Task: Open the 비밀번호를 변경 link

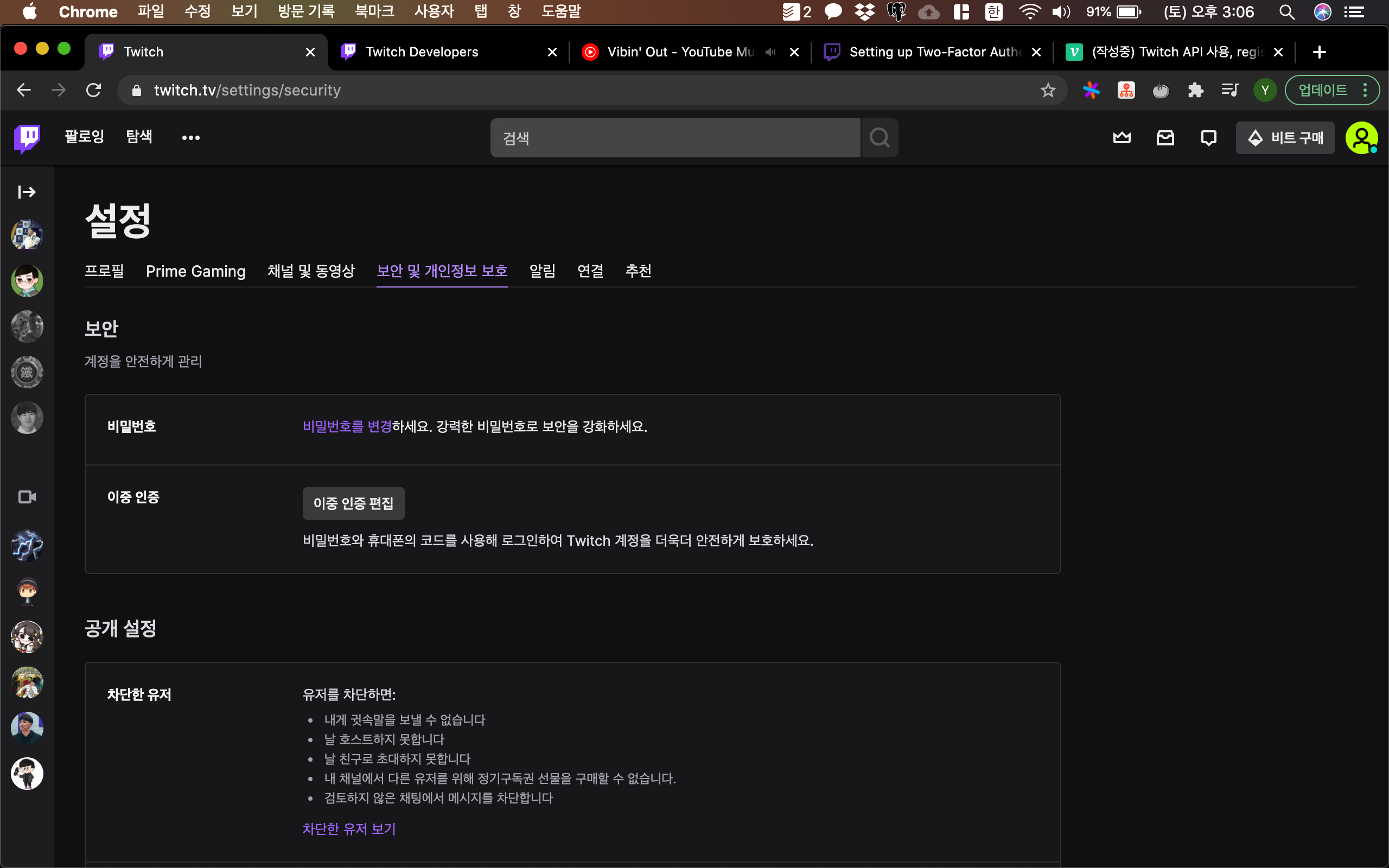Action: tap(347, 426)
